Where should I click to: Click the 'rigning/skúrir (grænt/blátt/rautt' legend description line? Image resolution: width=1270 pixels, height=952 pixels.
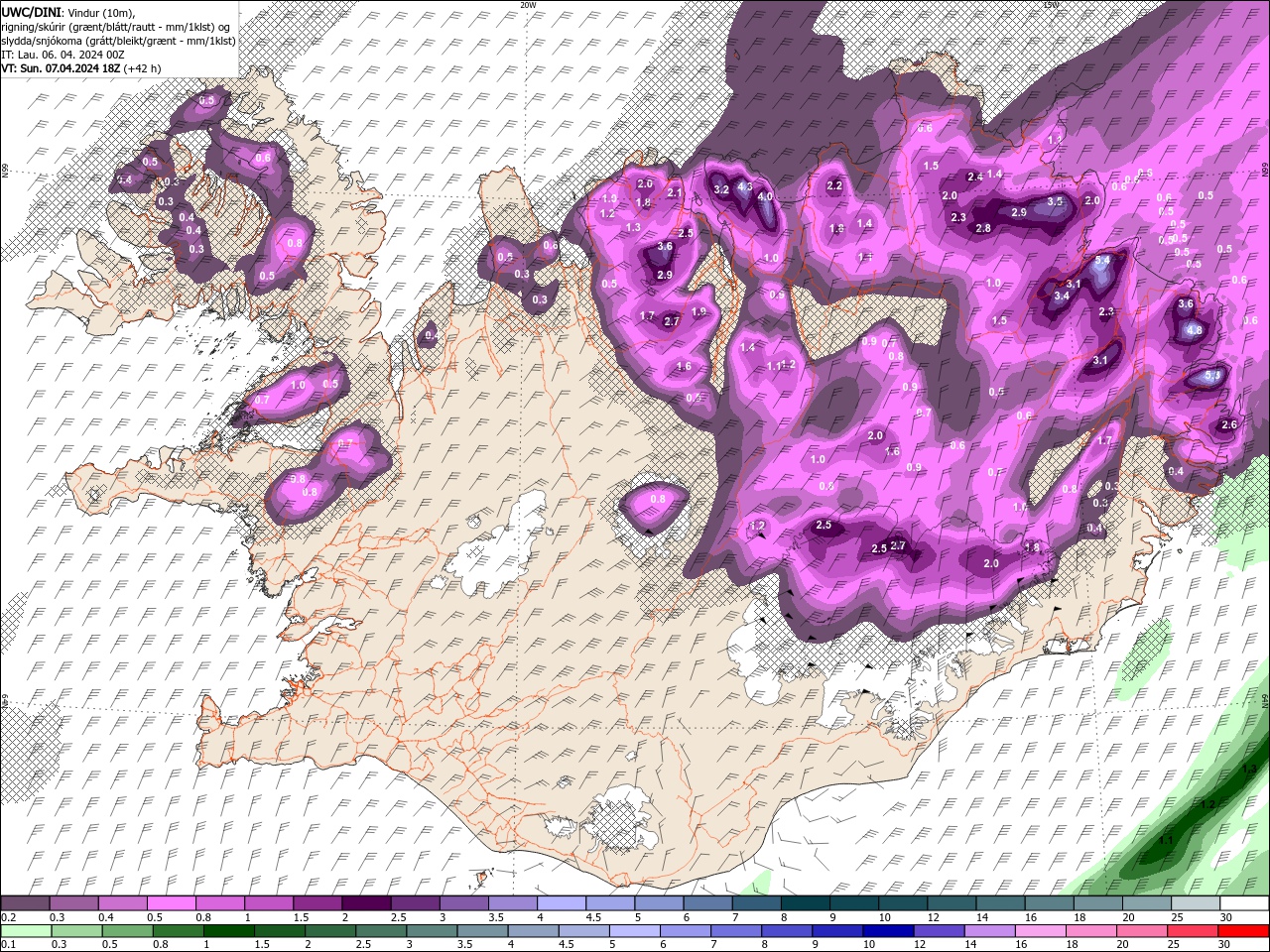[x=116, y=26]
